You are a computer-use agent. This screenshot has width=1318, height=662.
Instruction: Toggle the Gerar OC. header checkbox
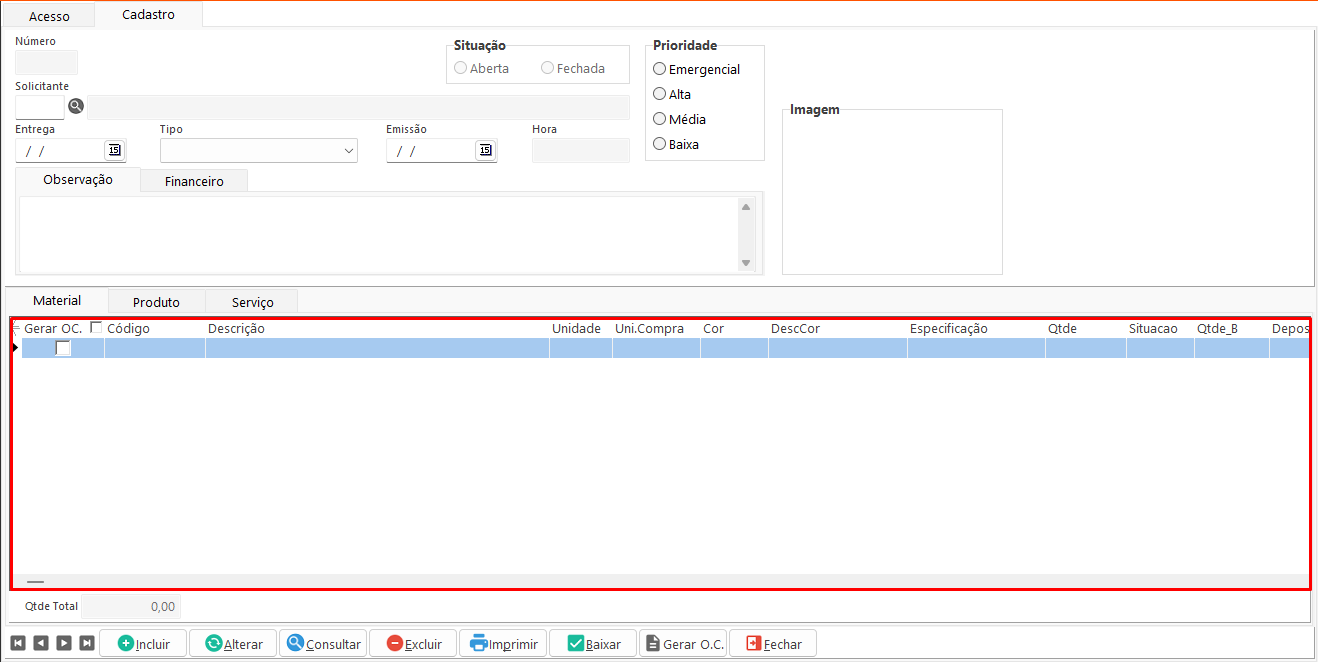point(96,327)
